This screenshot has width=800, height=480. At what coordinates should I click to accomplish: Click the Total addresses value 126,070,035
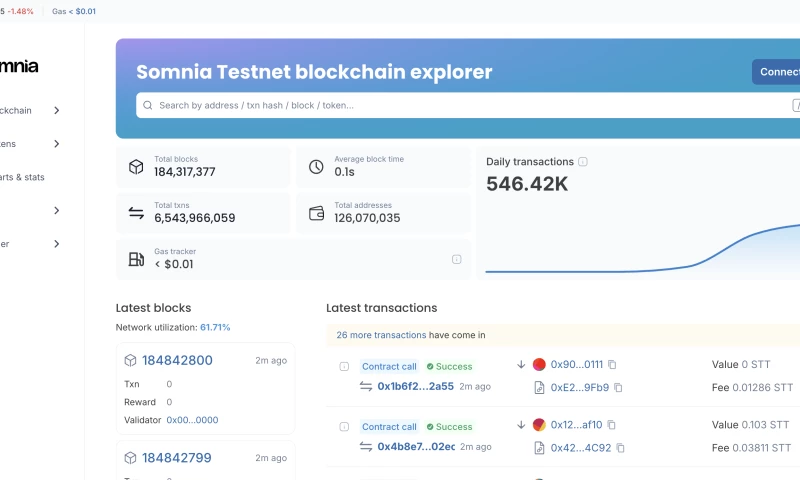coord(367,218)
